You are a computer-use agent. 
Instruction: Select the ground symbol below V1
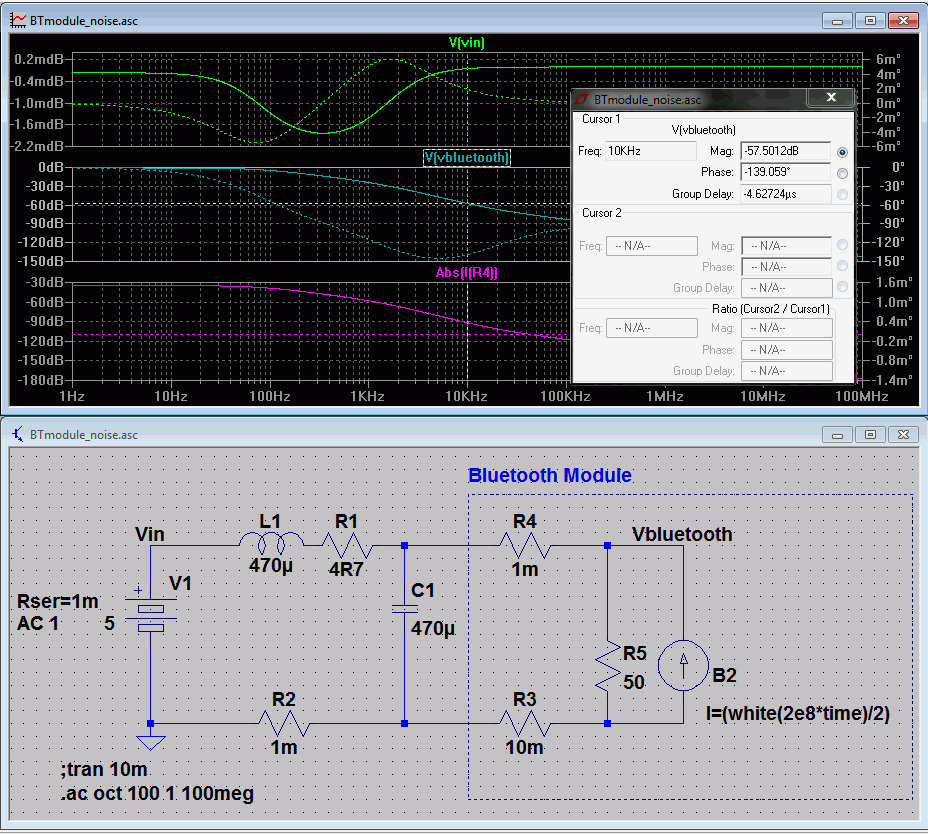point(150,741)
